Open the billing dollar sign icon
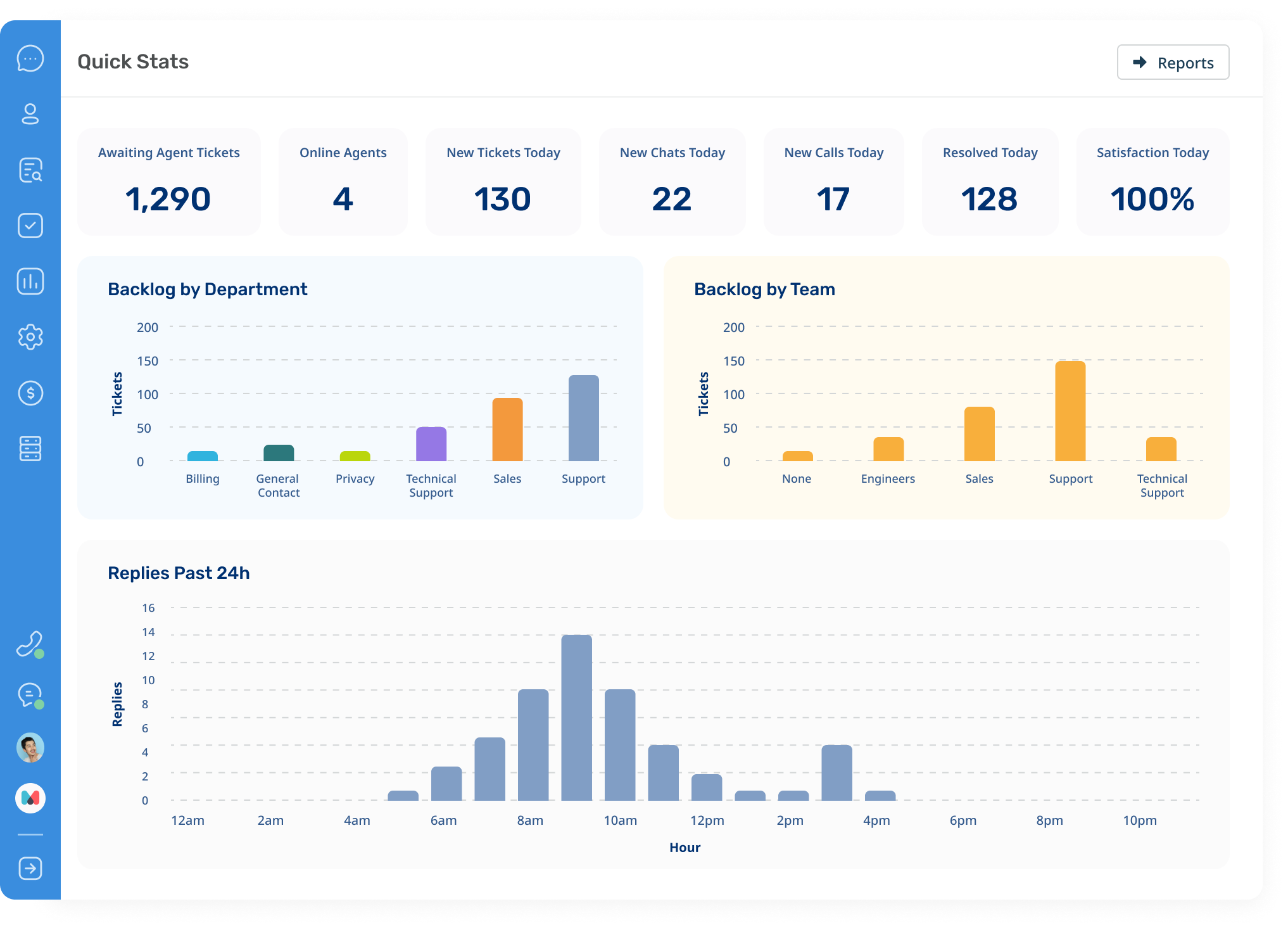Screen dimensions: 1288x930 point(30,393)
